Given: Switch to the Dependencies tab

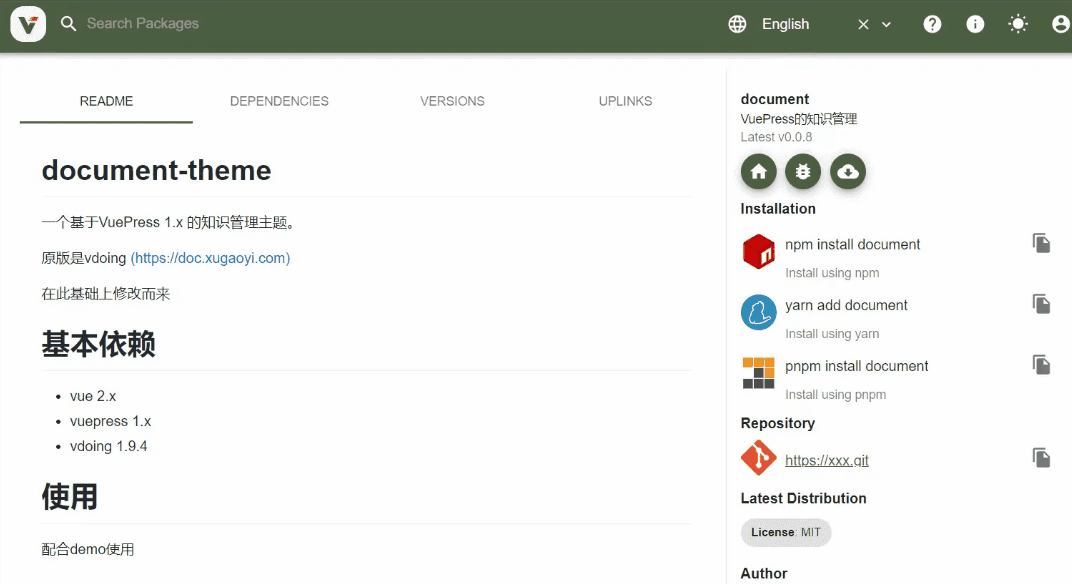Looking at the screenshot, I should click(279, 101).
